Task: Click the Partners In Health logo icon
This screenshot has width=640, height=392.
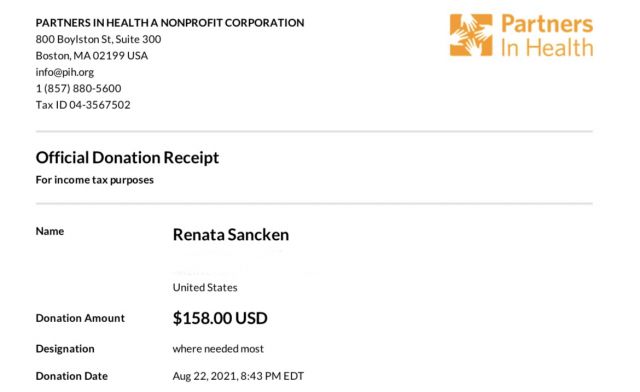Action: click(471, 35)
